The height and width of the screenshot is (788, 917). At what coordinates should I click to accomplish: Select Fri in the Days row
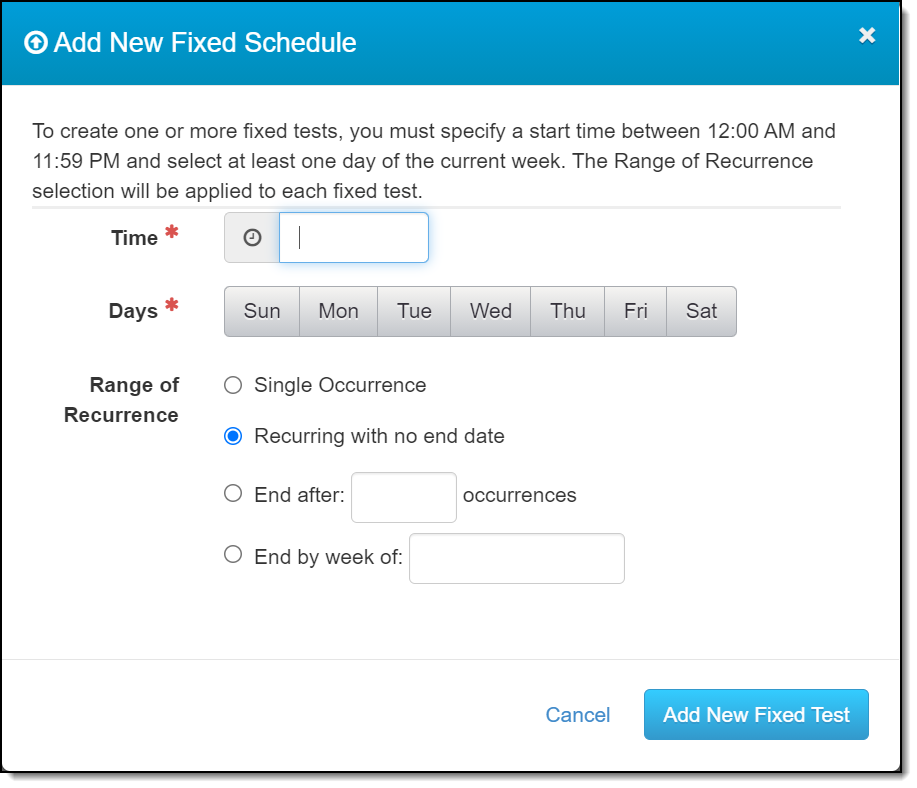[635, 311]
